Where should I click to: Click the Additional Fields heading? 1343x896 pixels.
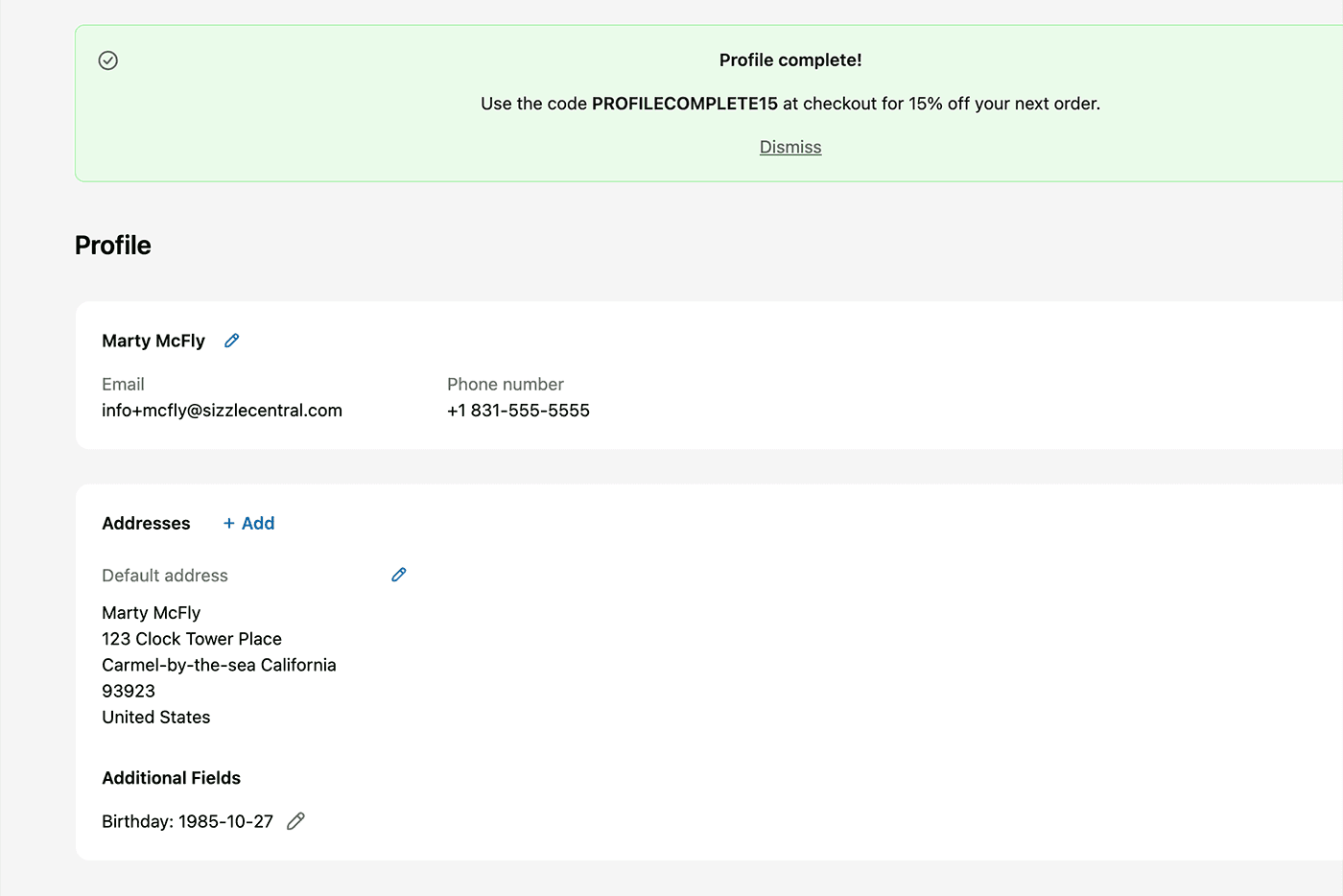(171, 778)
